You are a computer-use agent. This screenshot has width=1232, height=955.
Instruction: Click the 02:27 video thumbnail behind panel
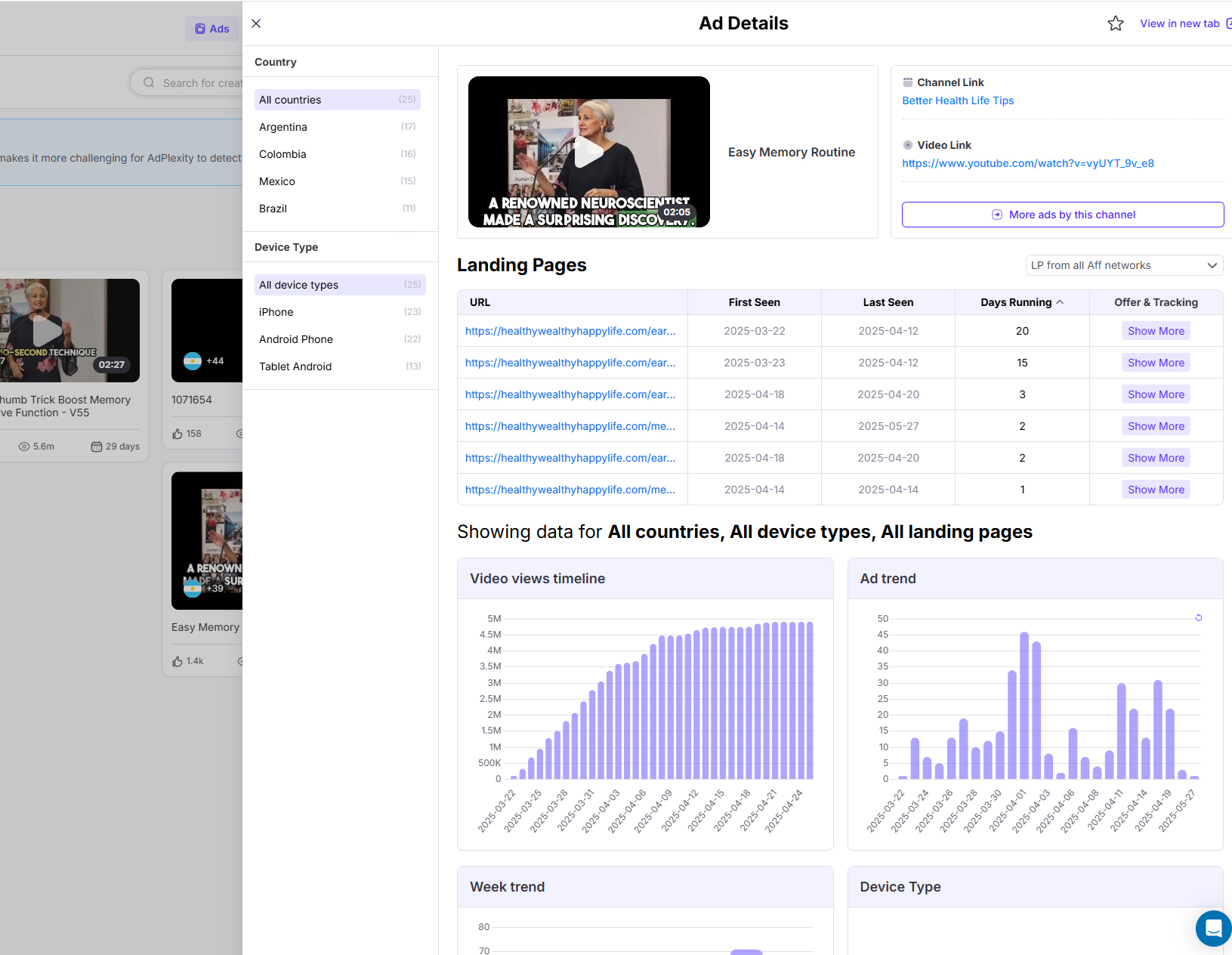point(69,330)
